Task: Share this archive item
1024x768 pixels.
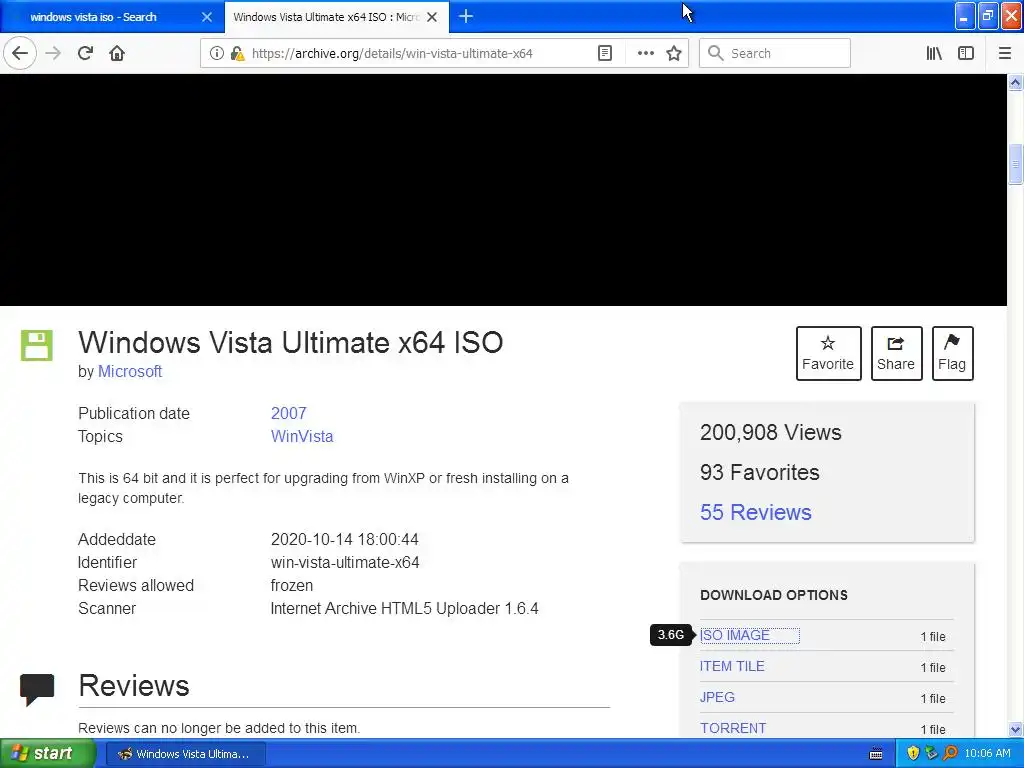Action: click(x=896, y=353)
